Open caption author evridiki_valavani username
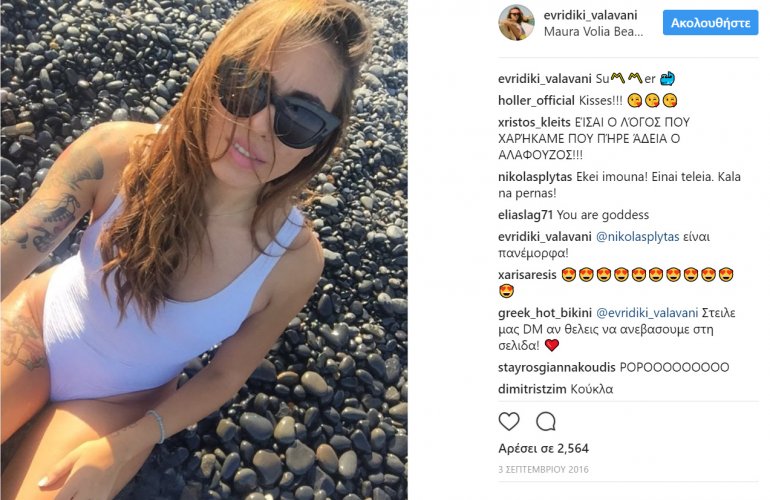 (545, 79)
